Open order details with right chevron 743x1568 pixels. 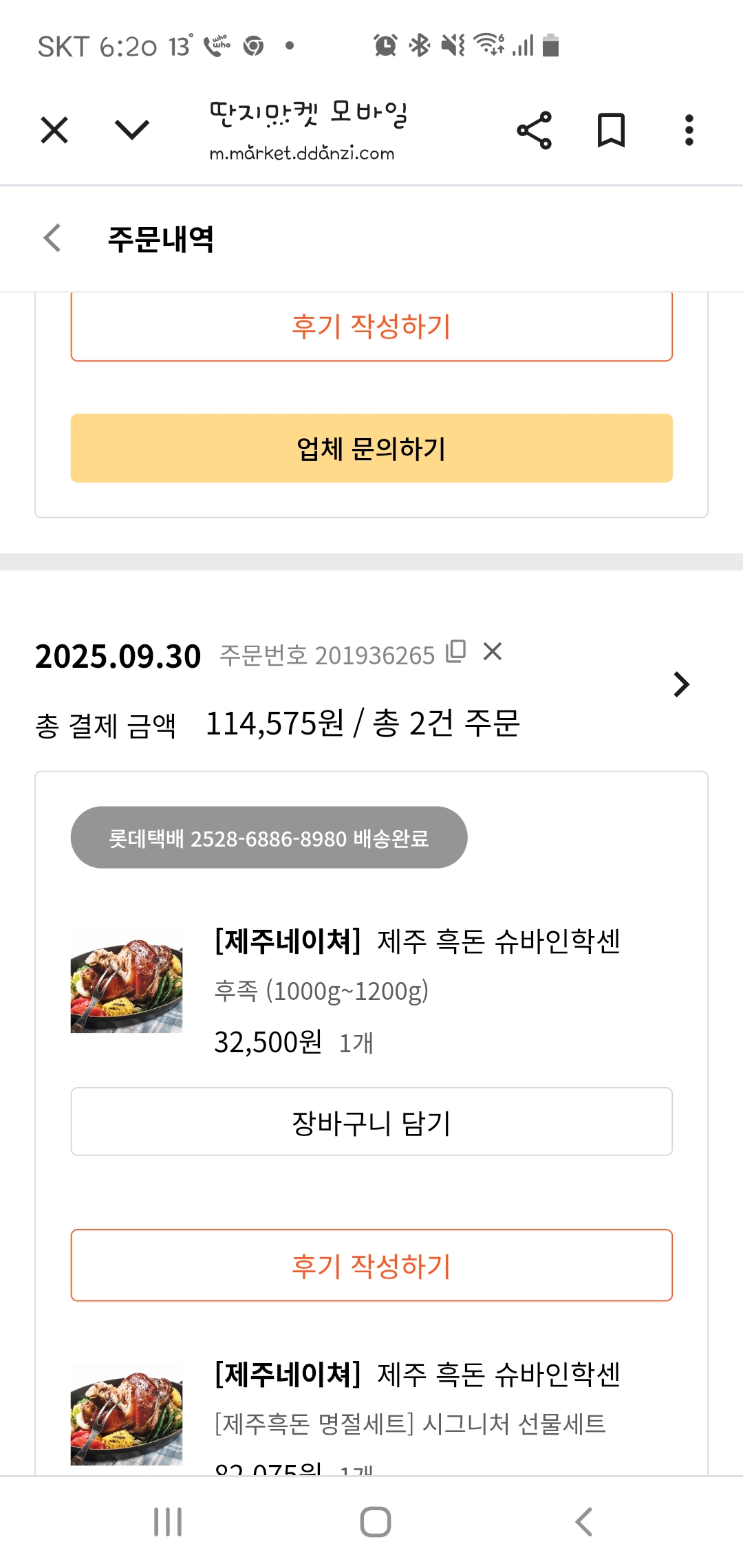pyautogui.click(x=681, y=684)
